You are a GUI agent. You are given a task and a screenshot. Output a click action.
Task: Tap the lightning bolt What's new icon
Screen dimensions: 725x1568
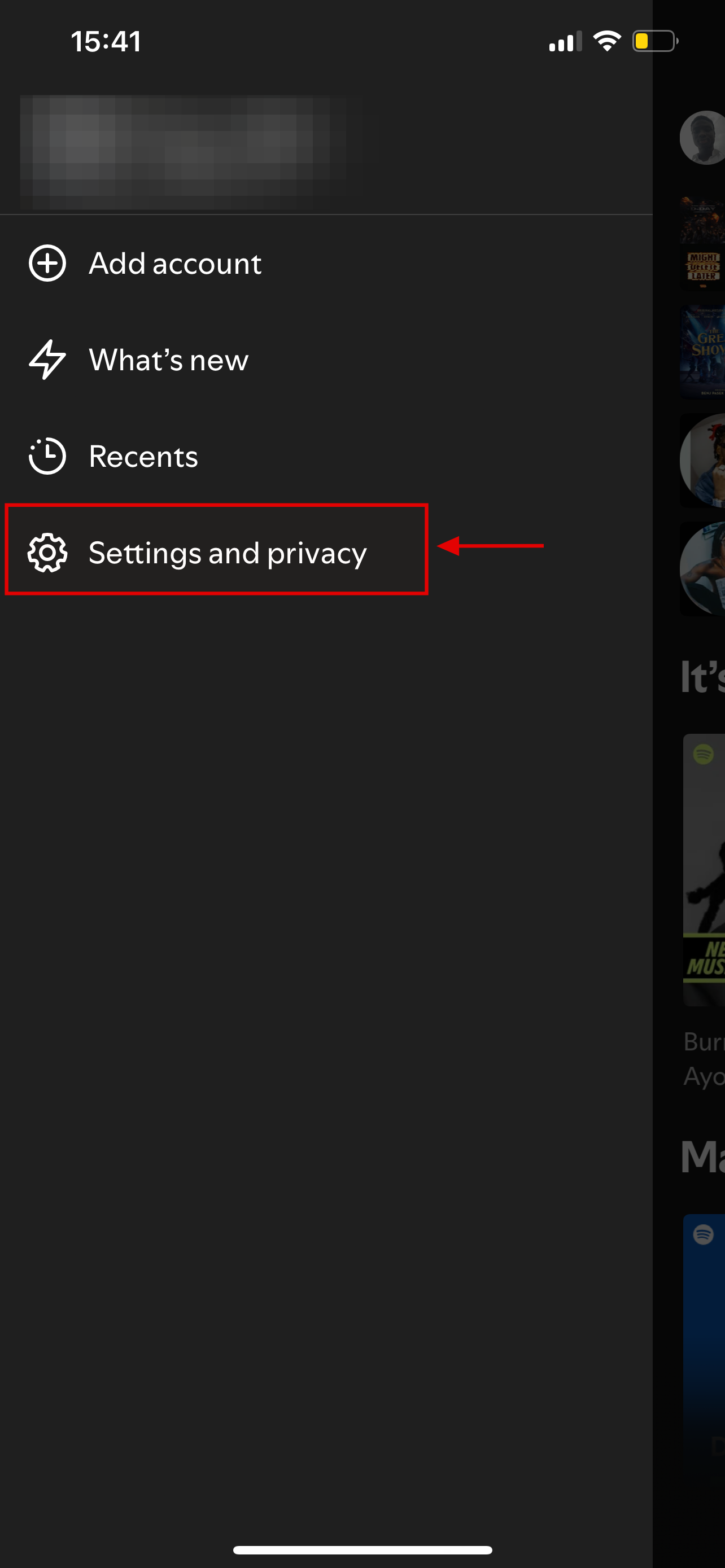[x=47, y=360]
